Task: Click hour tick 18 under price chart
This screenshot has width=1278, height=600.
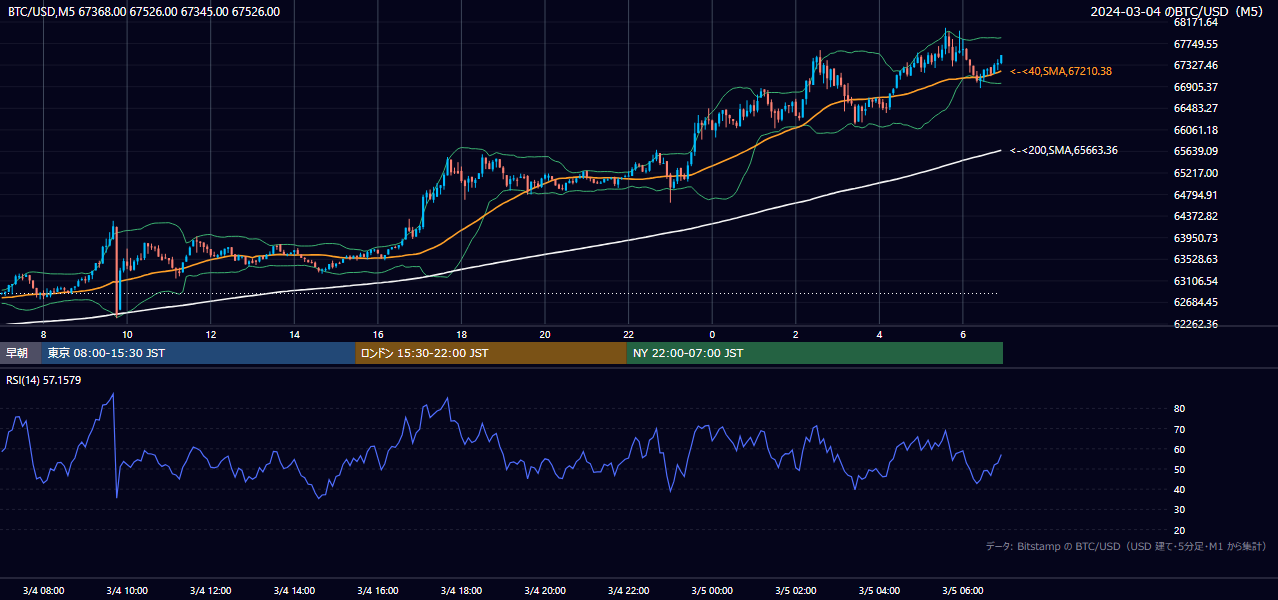Action: 461,334
